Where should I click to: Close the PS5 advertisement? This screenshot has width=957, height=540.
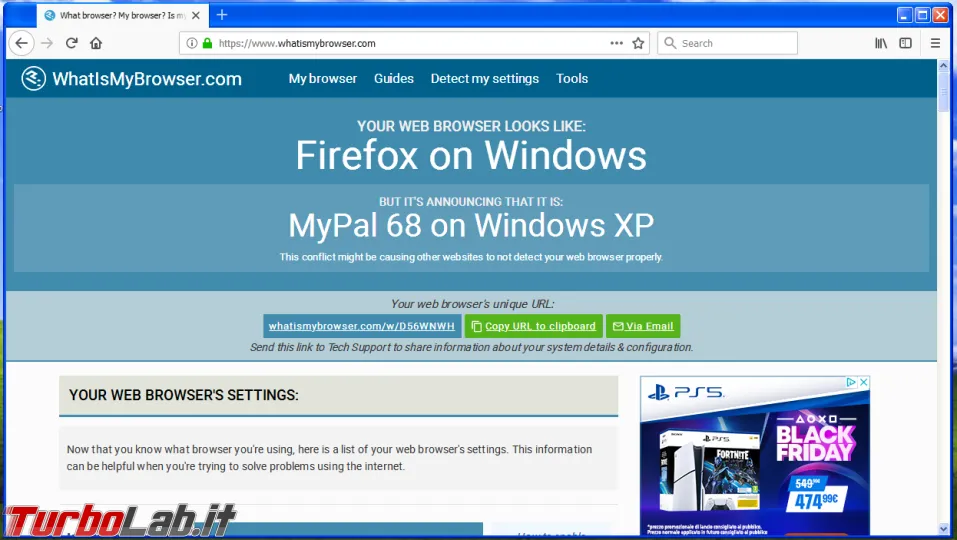(864, 382)
